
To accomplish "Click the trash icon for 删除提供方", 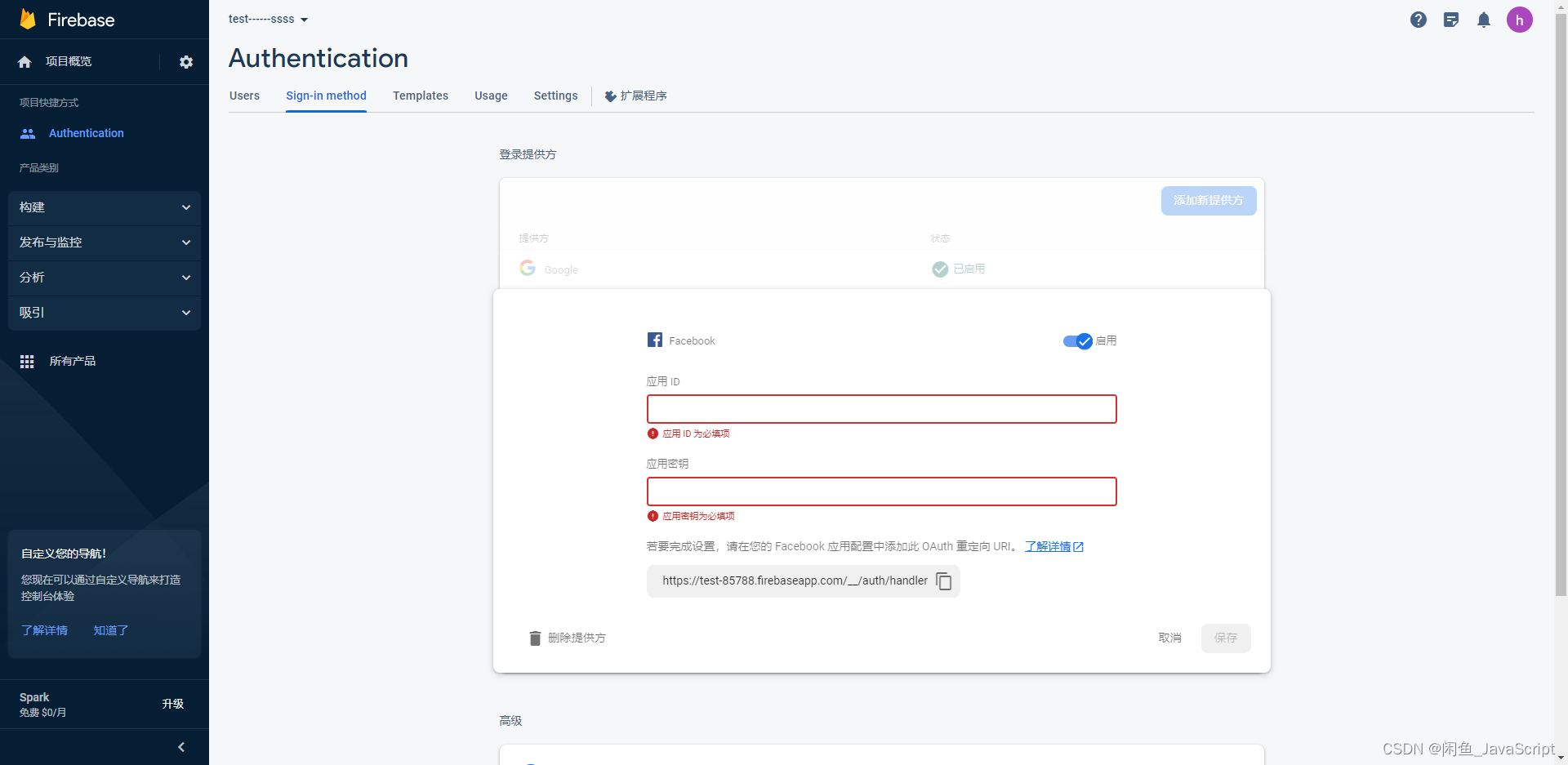I will [x=535, y=638].
